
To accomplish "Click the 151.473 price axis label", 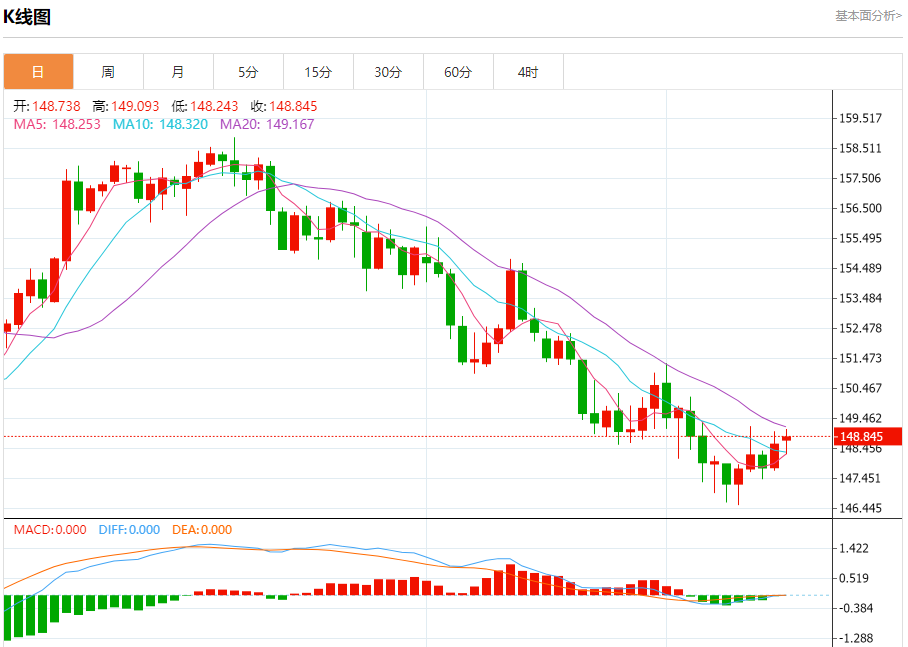I will point(861,358).
